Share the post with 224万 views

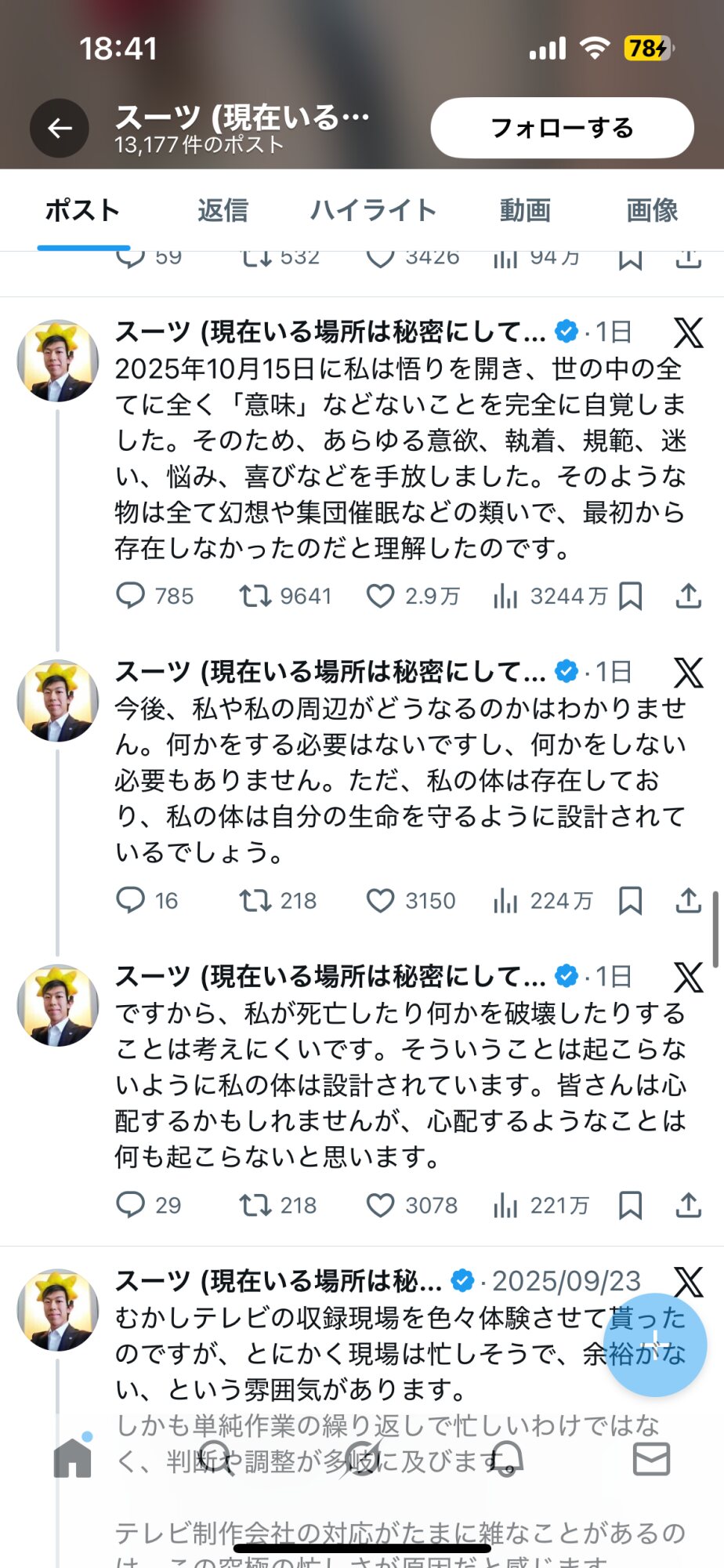click(x=688, y=901)
